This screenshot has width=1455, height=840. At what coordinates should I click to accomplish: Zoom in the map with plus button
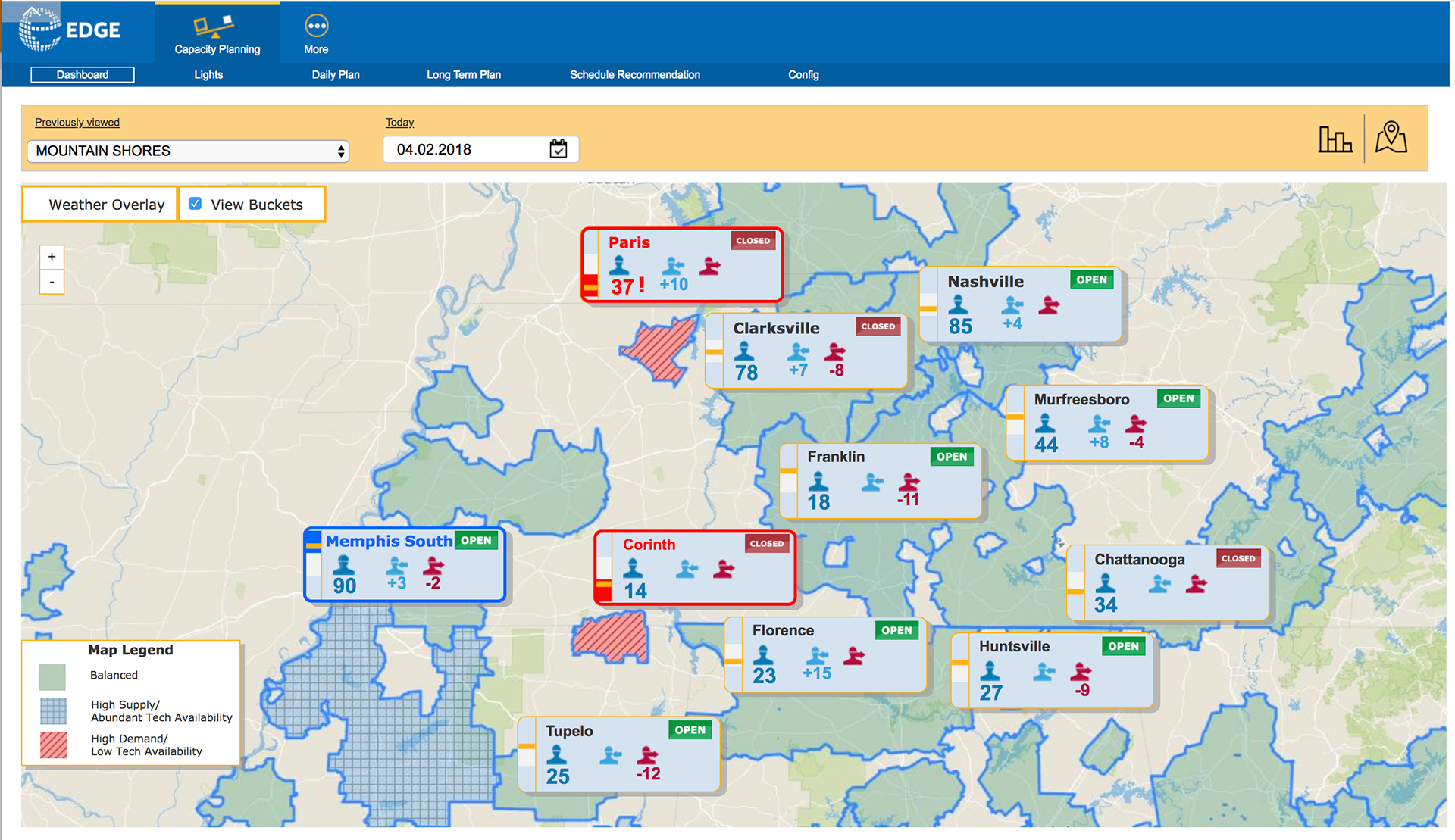(x=52, y=257)
